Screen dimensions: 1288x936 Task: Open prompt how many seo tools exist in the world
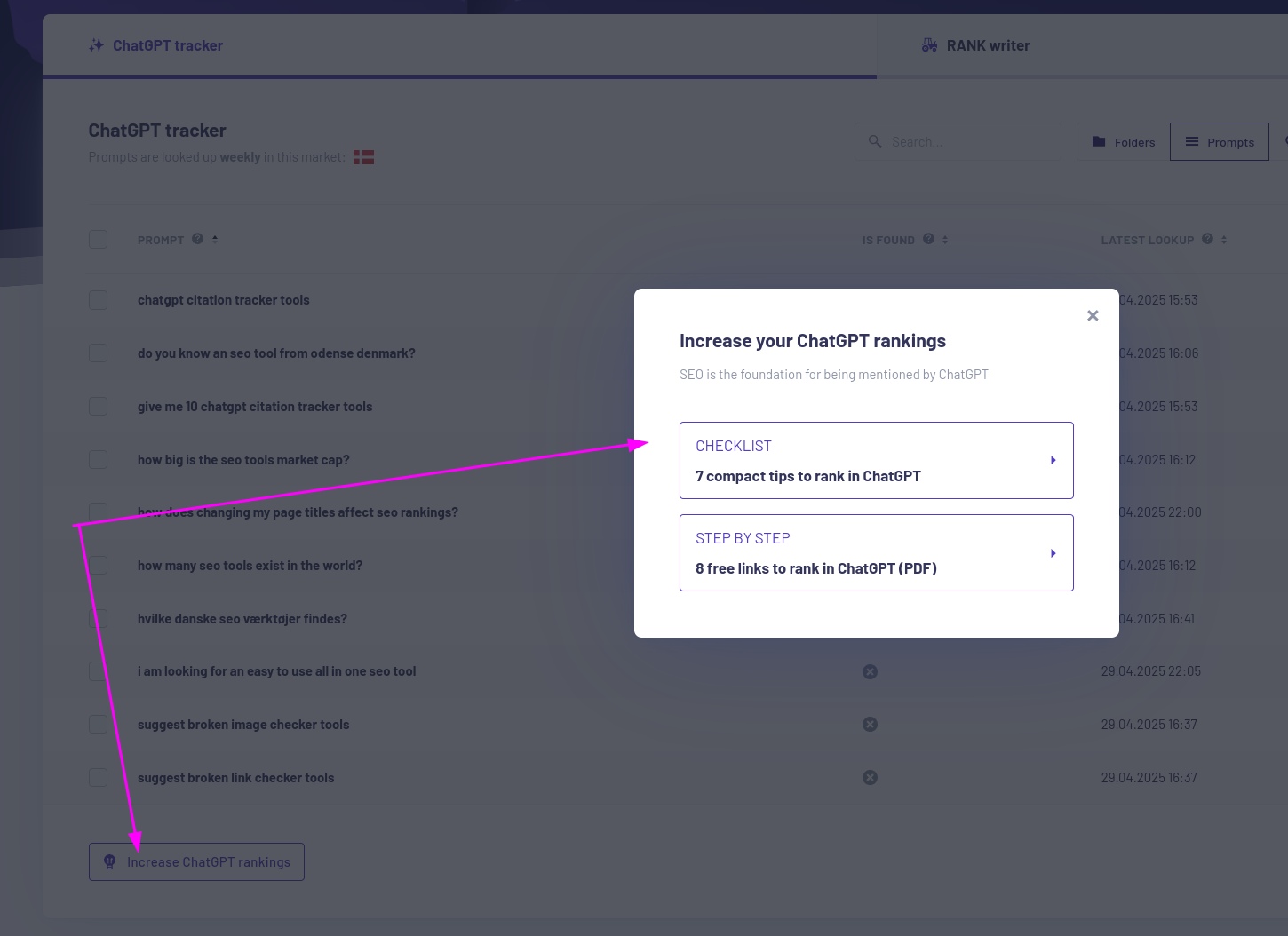point(250,566)
